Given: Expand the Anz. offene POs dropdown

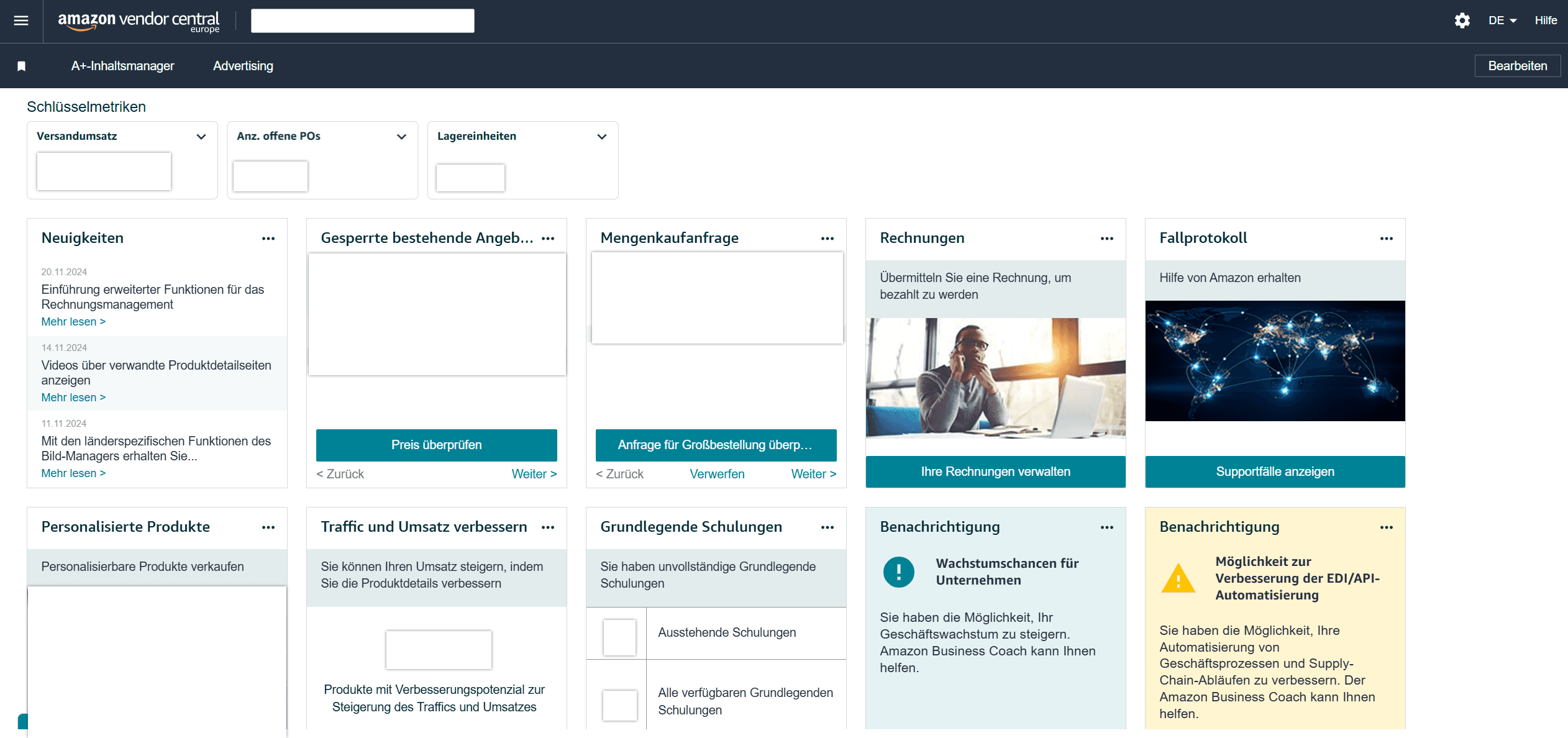Looking at the screenshot, I should (x=401, y=137).
